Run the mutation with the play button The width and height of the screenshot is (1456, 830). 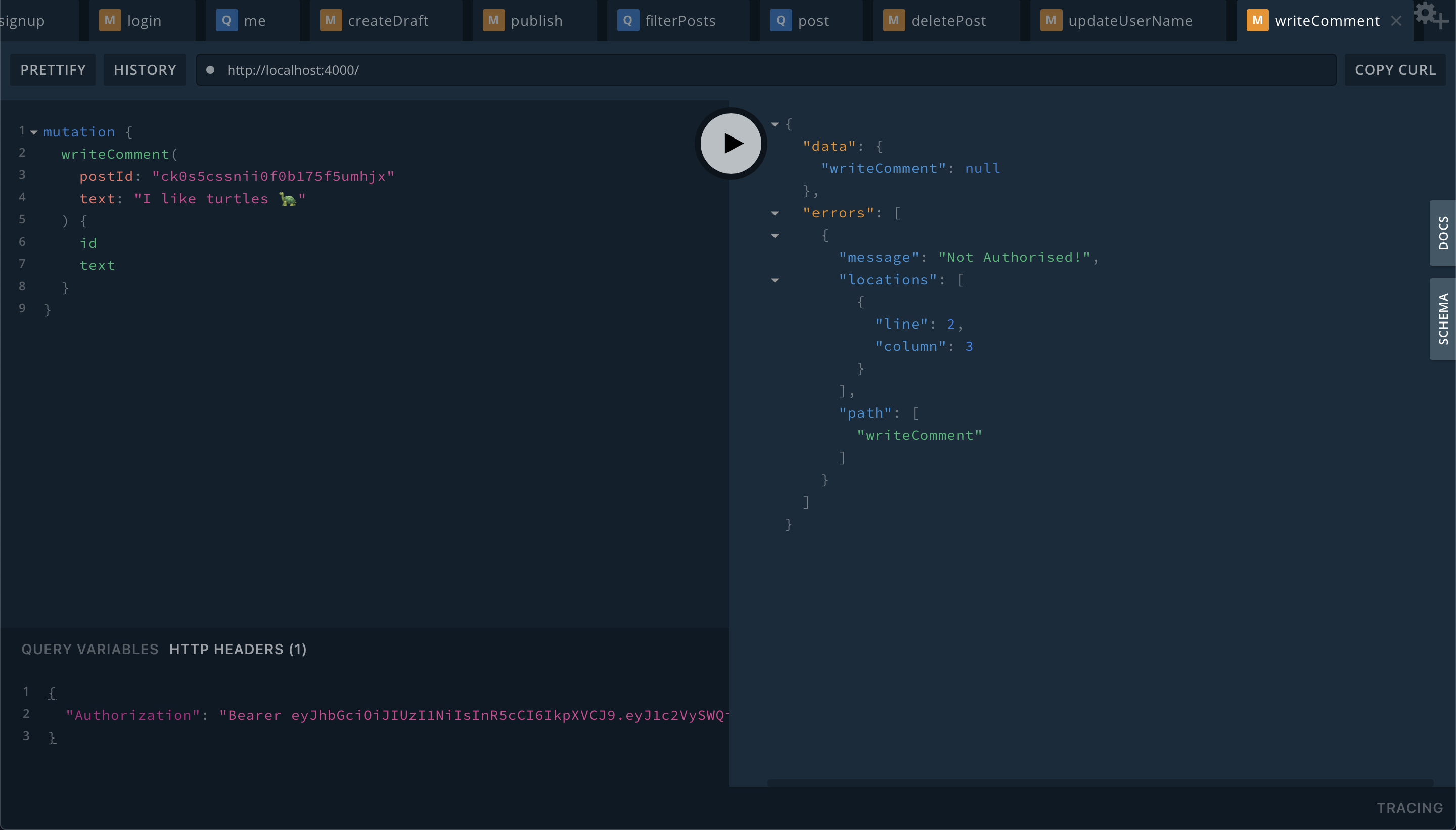pyautogui.click(x=731, y=143)
